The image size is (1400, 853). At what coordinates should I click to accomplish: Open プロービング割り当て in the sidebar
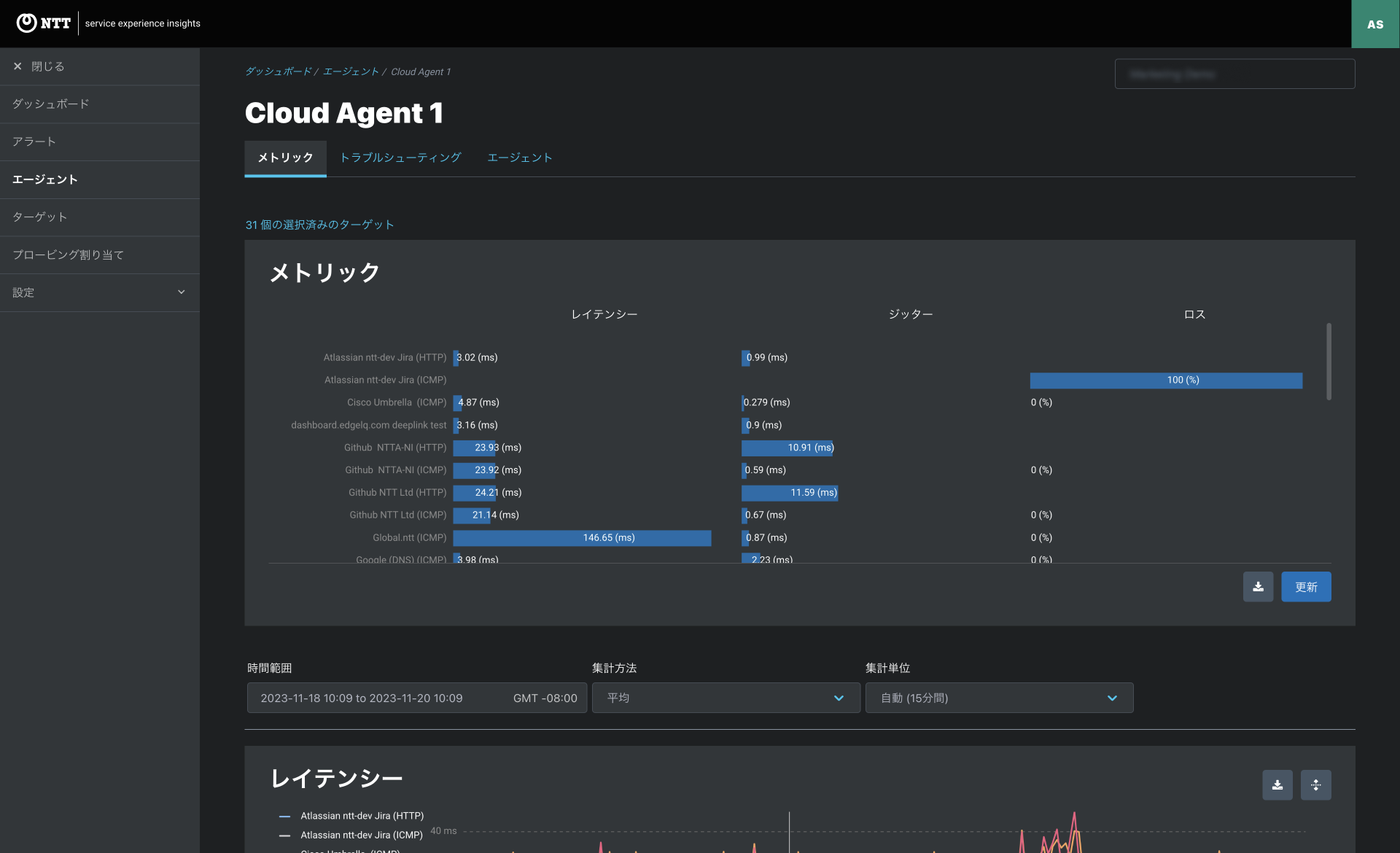[x=100, y=254]
